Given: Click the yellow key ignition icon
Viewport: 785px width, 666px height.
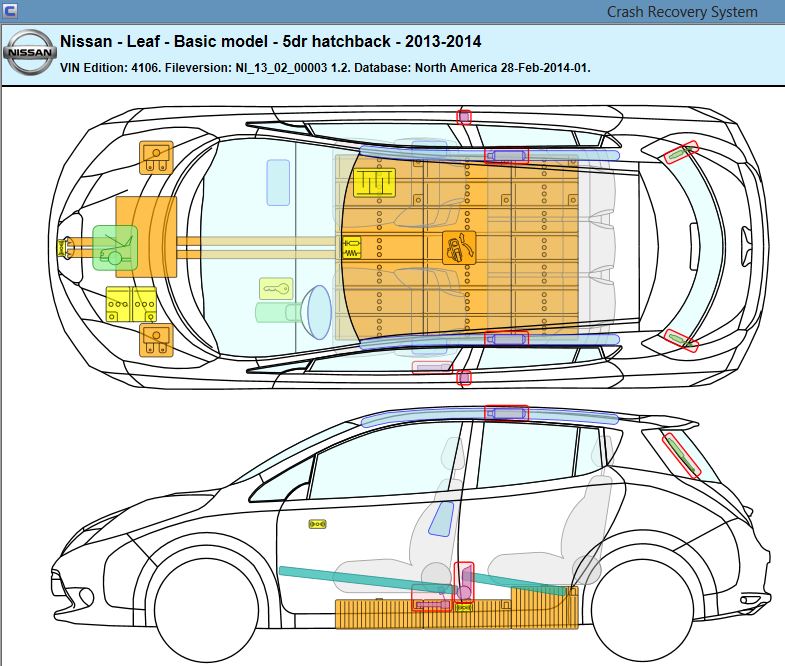Looking at the screenshot, I should 277,289.
